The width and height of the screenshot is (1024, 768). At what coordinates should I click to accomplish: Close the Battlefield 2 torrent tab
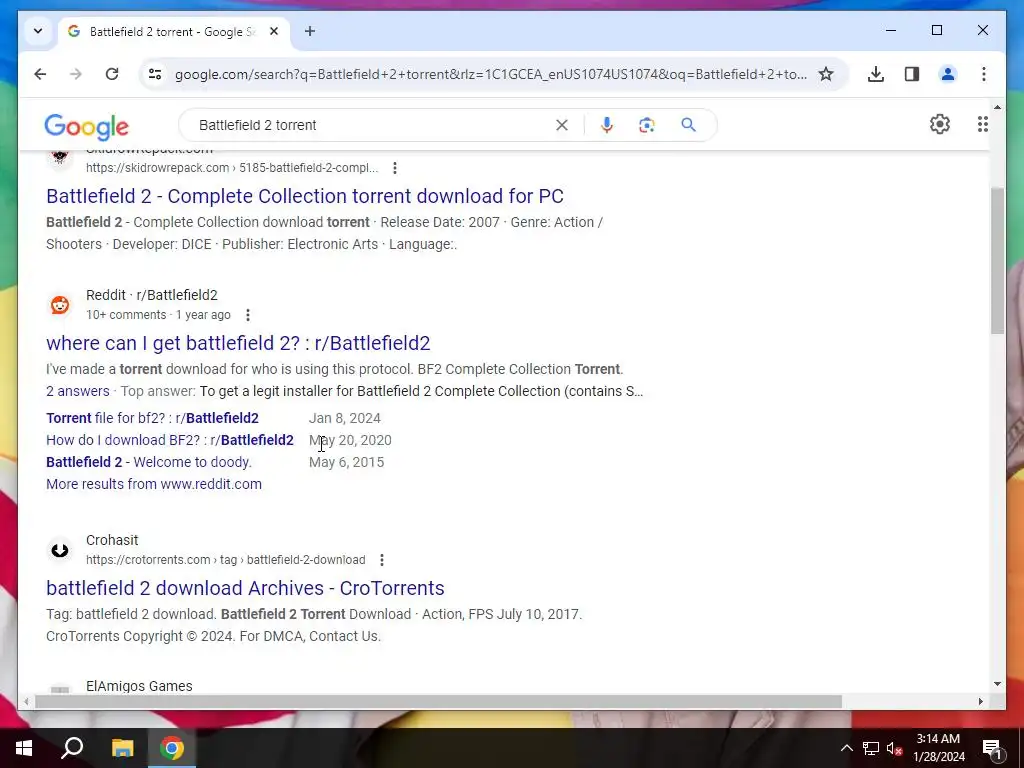(274, 31)
